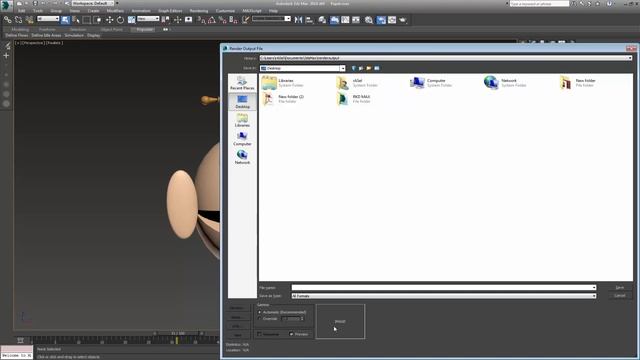Toggle the Spinner Snap button
The image size is (640, 360).
click(233, 20)
